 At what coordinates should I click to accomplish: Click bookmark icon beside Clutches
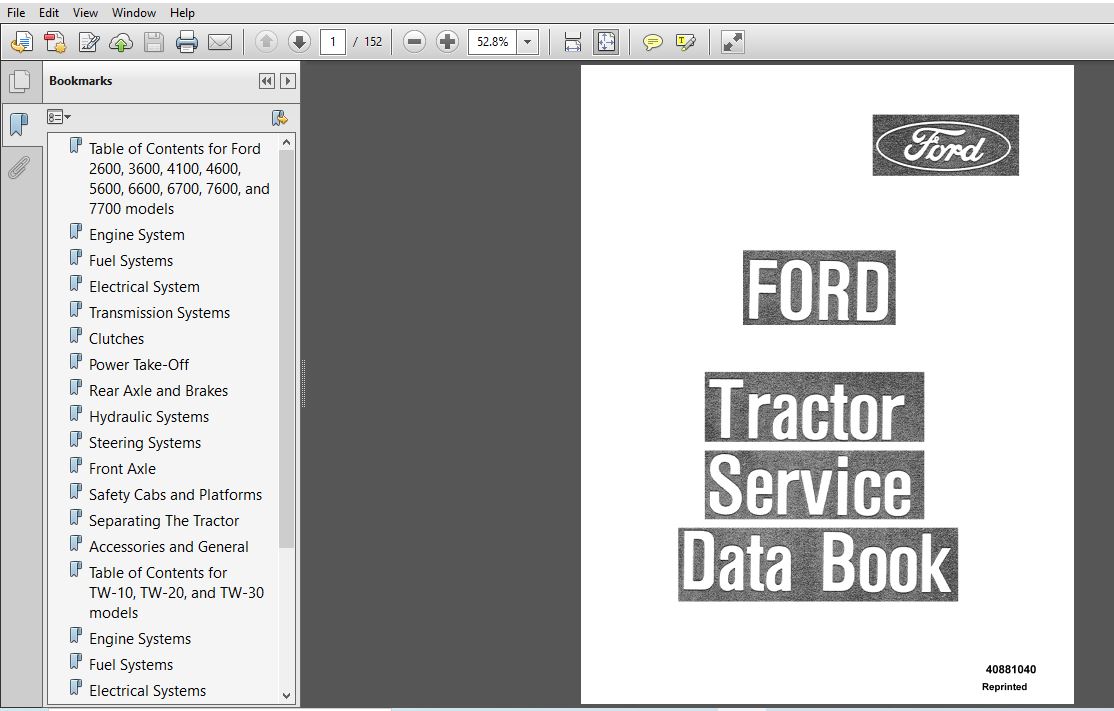76,335
